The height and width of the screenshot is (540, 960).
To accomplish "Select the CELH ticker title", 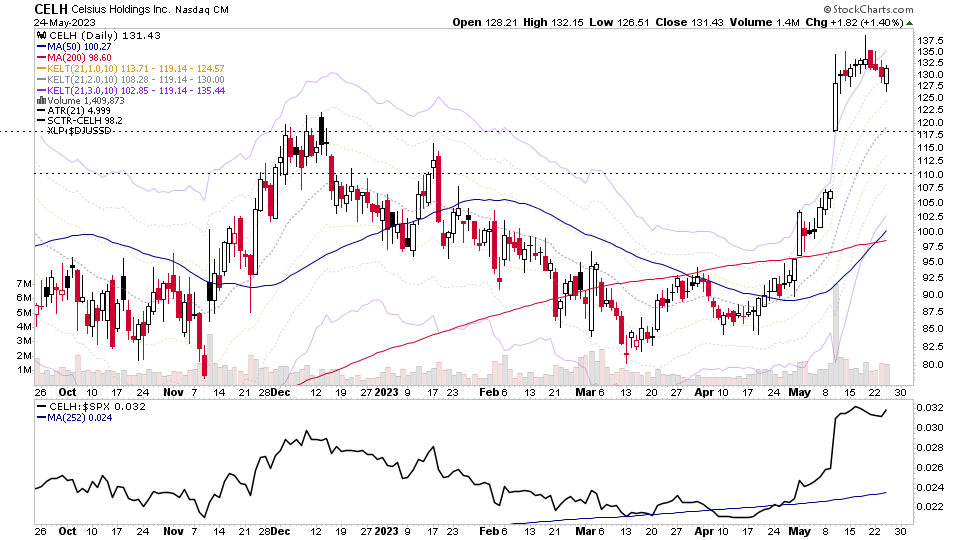I will pyautogui.click(x=51, y=9).
